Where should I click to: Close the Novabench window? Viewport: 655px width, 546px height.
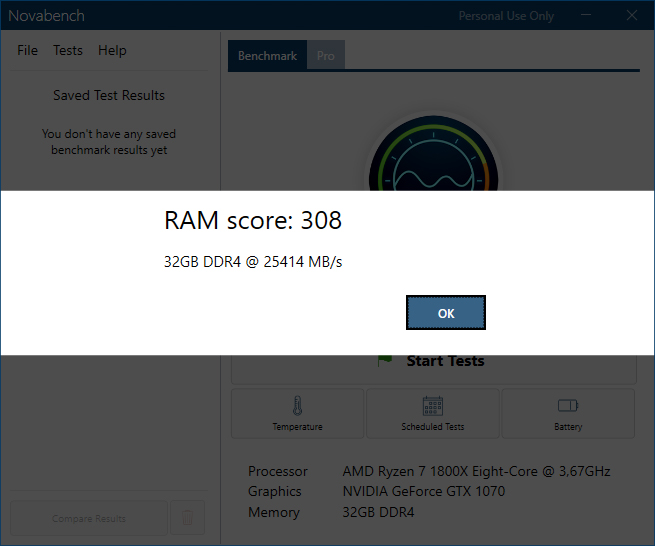(x=632, y=15)
